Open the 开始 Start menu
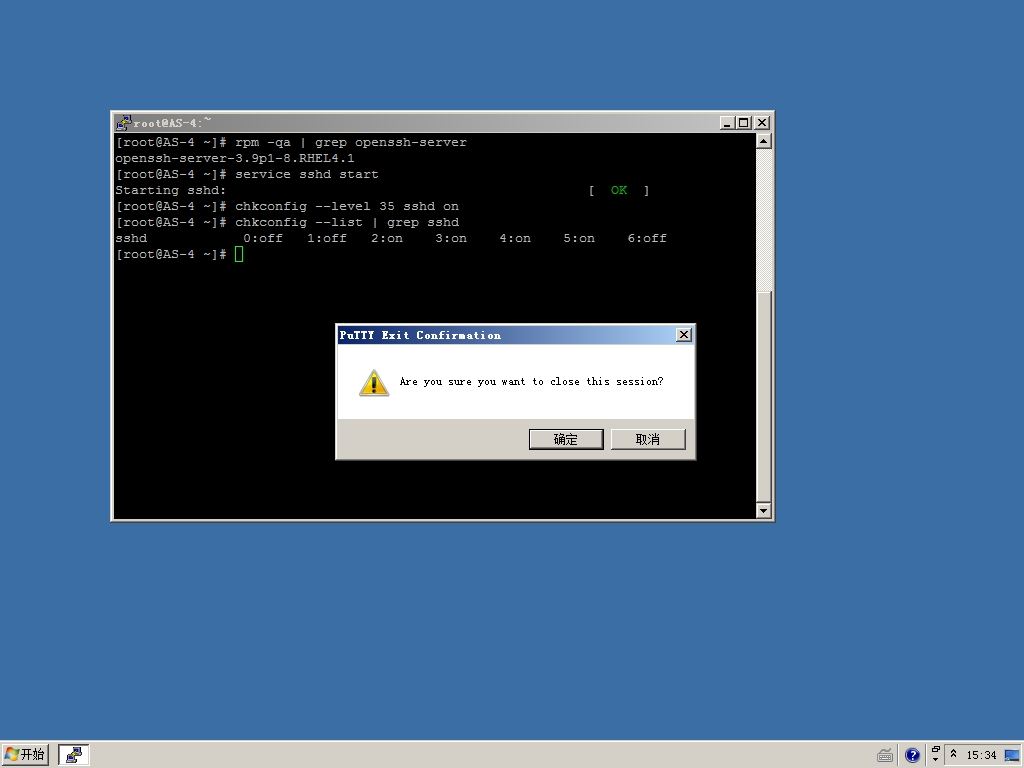Screen dimensions: 1024x768 coord(25,754)
